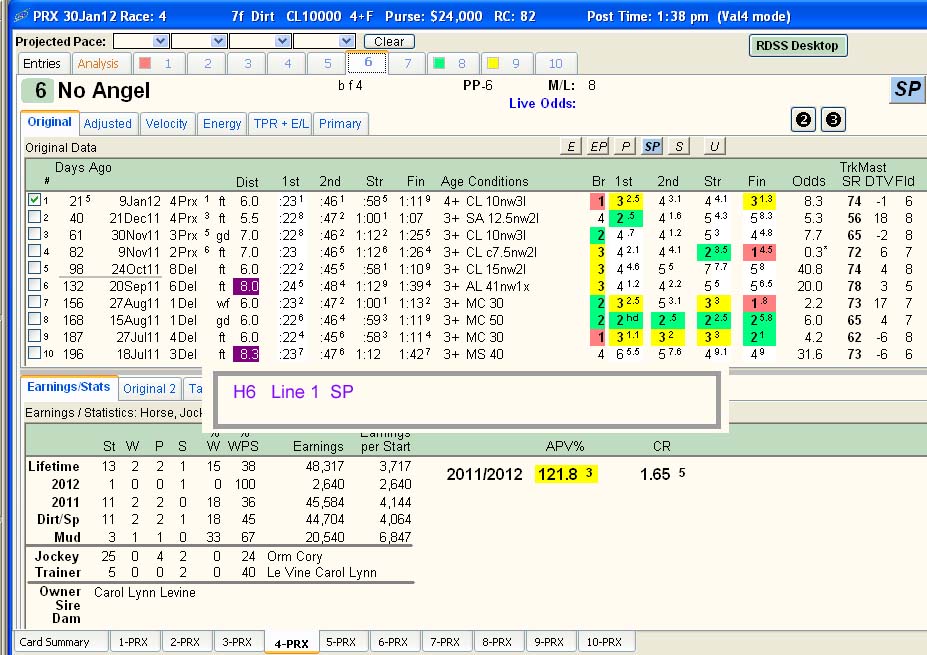Select horse tab 4
Viewport: 927px width, 655px height.
[287, 63]
